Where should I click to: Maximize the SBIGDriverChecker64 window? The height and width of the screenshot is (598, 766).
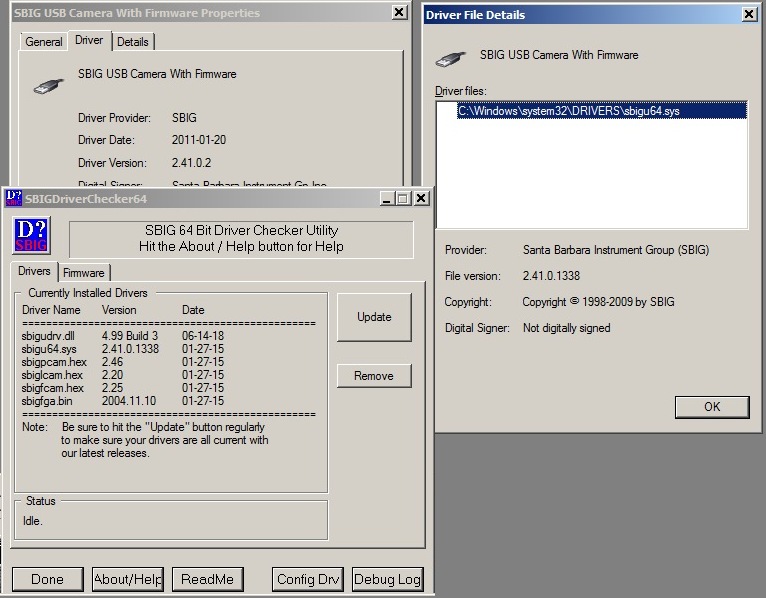click(403, 198)
